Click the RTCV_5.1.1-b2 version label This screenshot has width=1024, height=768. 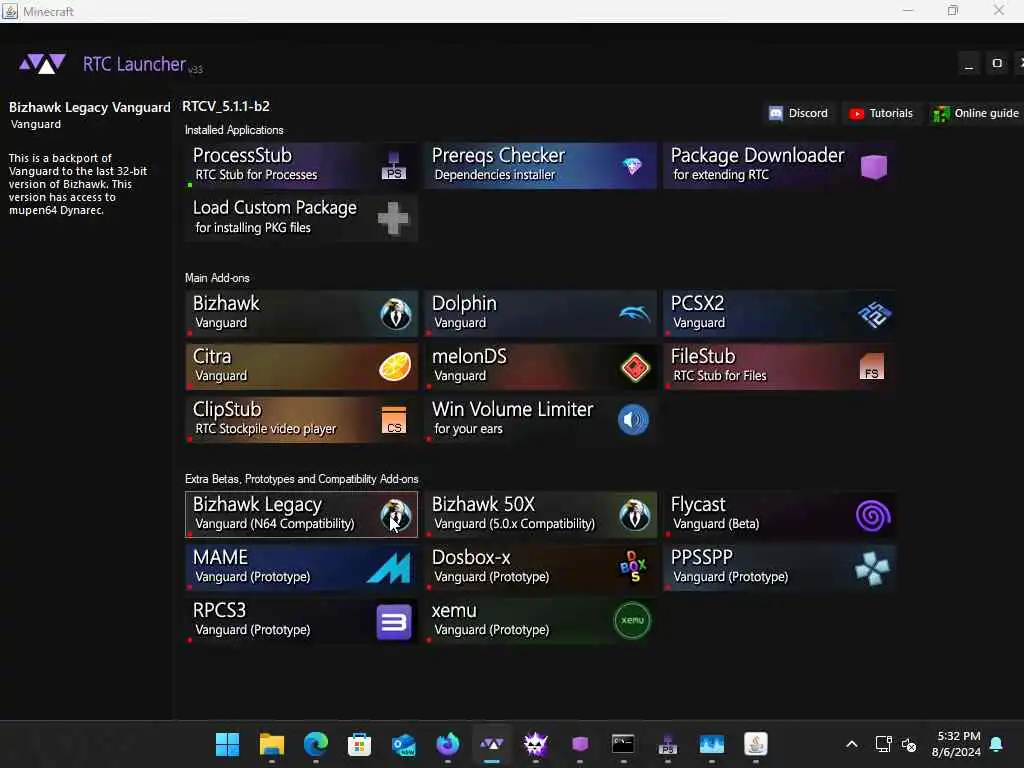pyautogui.click(x=226, y=106)
